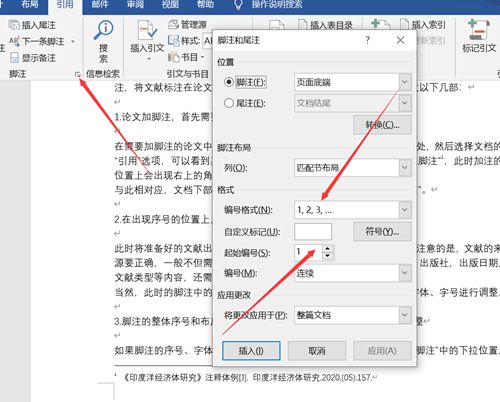
Task: Select the Endnotes radio button
Action: pos(229,103)
